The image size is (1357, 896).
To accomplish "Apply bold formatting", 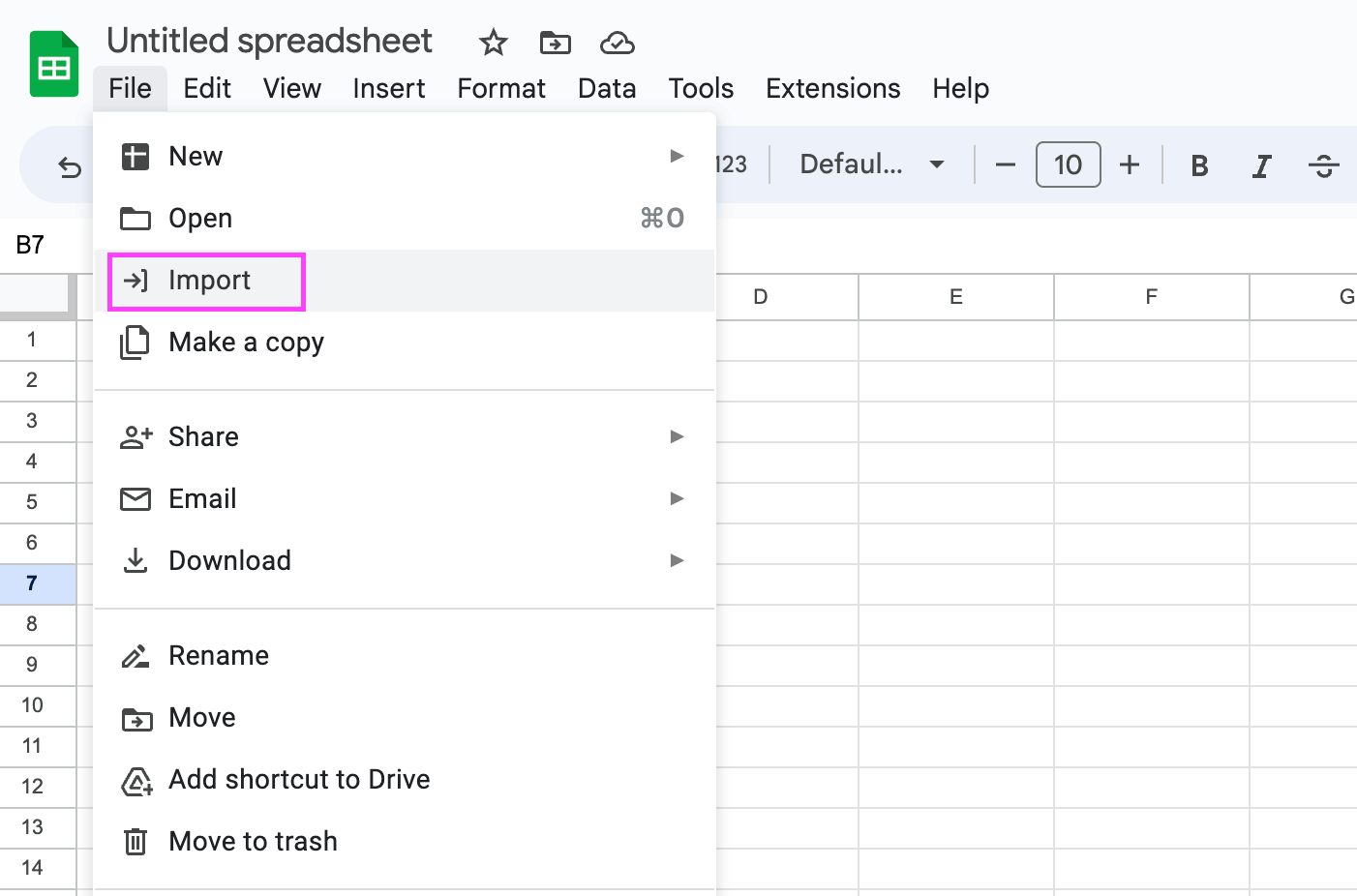I will pyautogui.click(x=1198, y=165).
